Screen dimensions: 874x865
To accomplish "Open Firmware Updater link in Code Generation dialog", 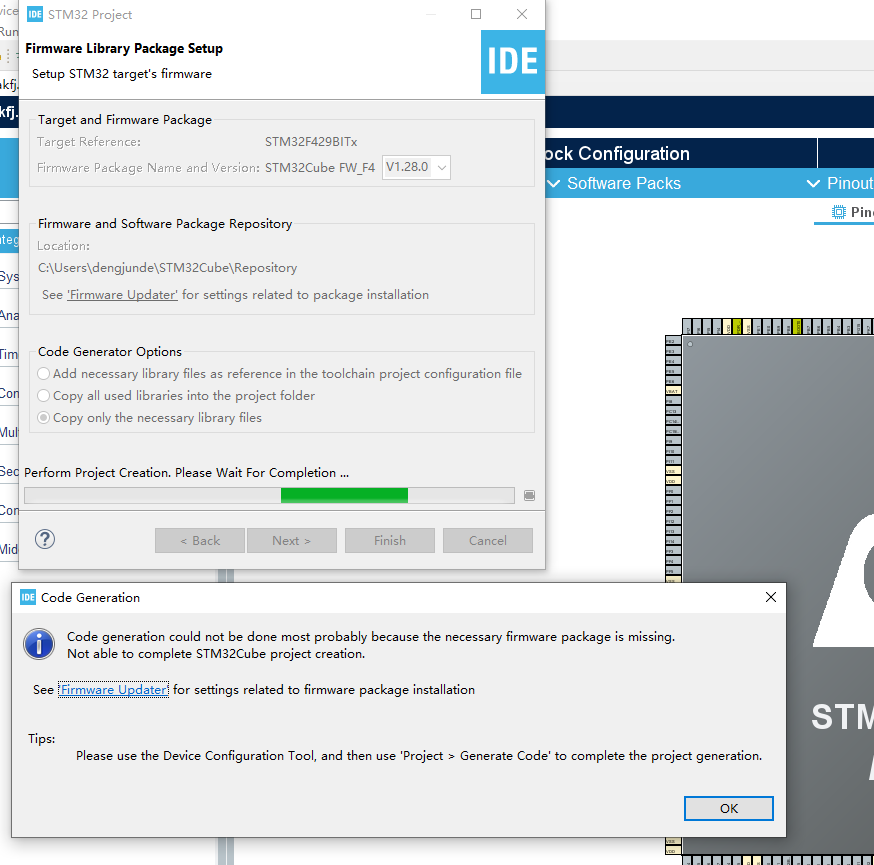I will pyautogui.click(x=114, y=690).
